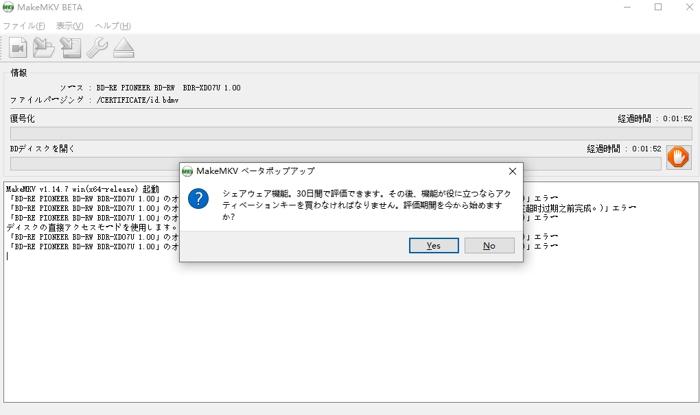Viewport: 700px width, 415px height.
Task: Click the /CERTIFICATE/id.bdmv file path text
Action: (138, 100)
